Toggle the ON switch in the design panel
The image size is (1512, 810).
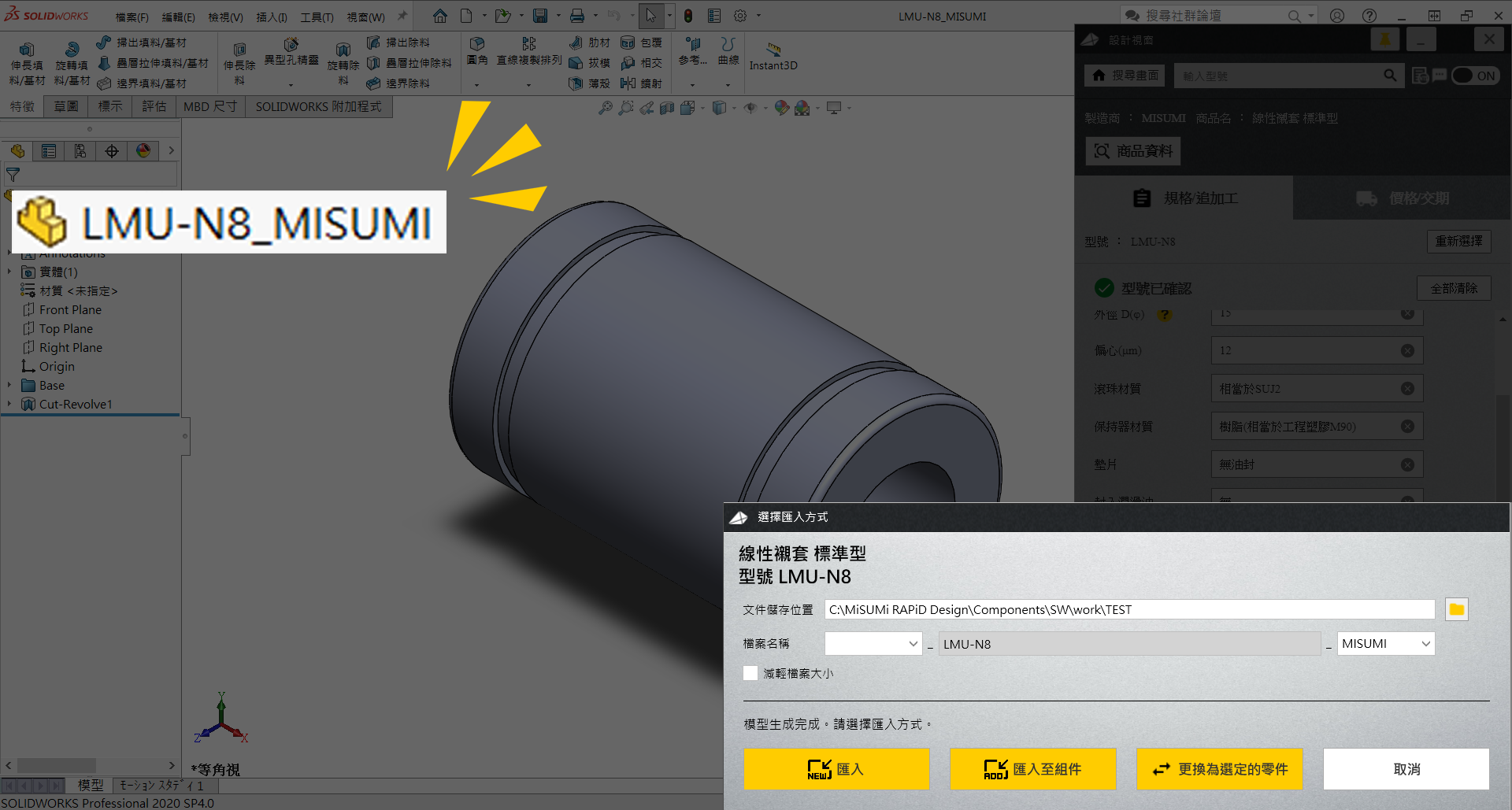tap(1474, 76)
